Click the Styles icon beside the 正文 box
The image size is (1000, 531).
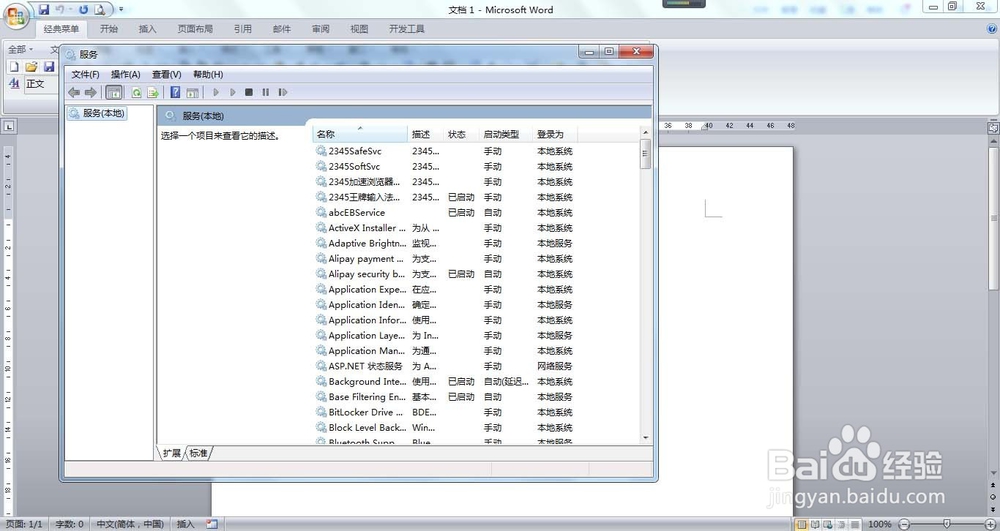tap(14, 84)
